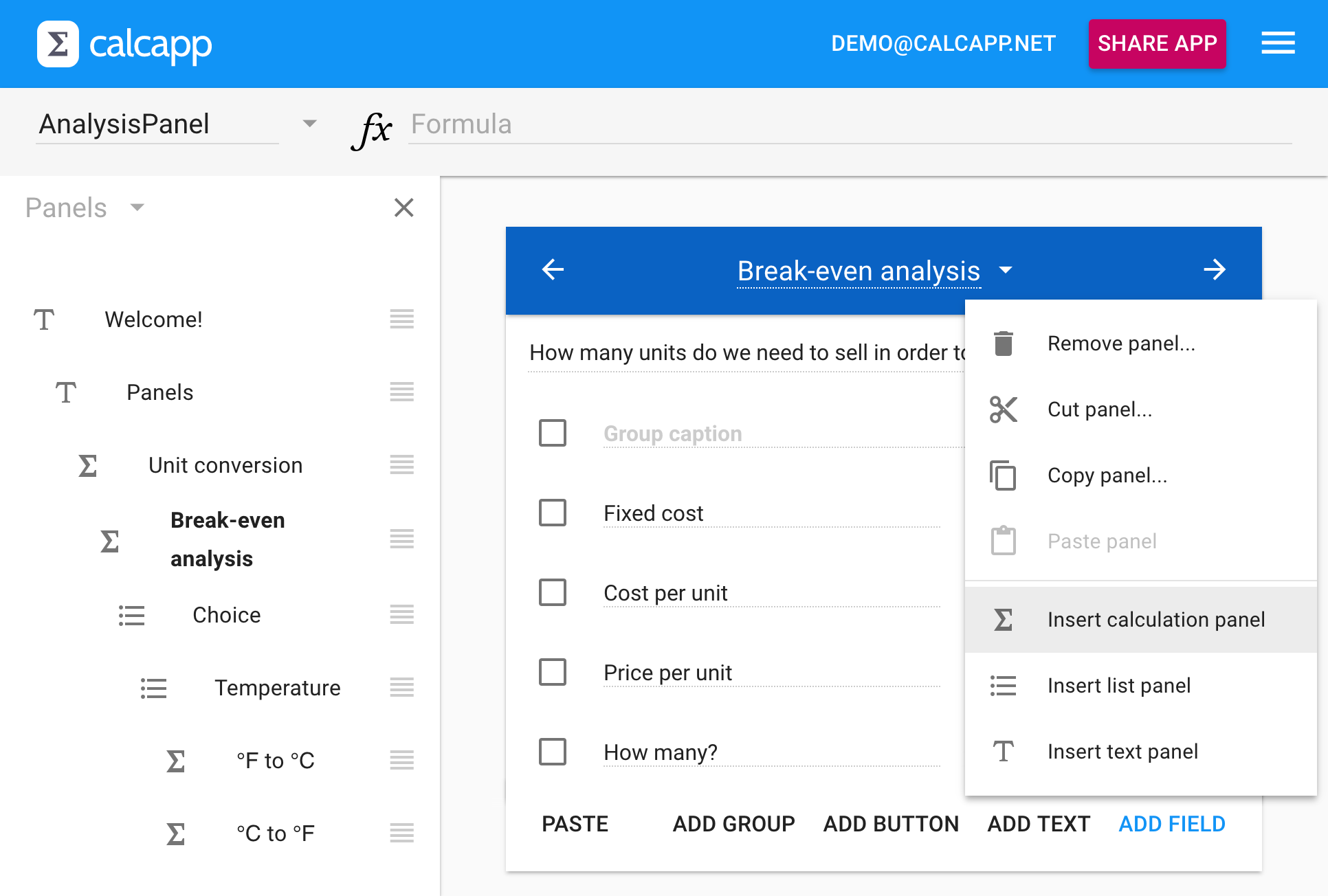The height and width of the screenshot is (896, 1328).
Task: Click the left back arrow icon
Action: [553, 269]
